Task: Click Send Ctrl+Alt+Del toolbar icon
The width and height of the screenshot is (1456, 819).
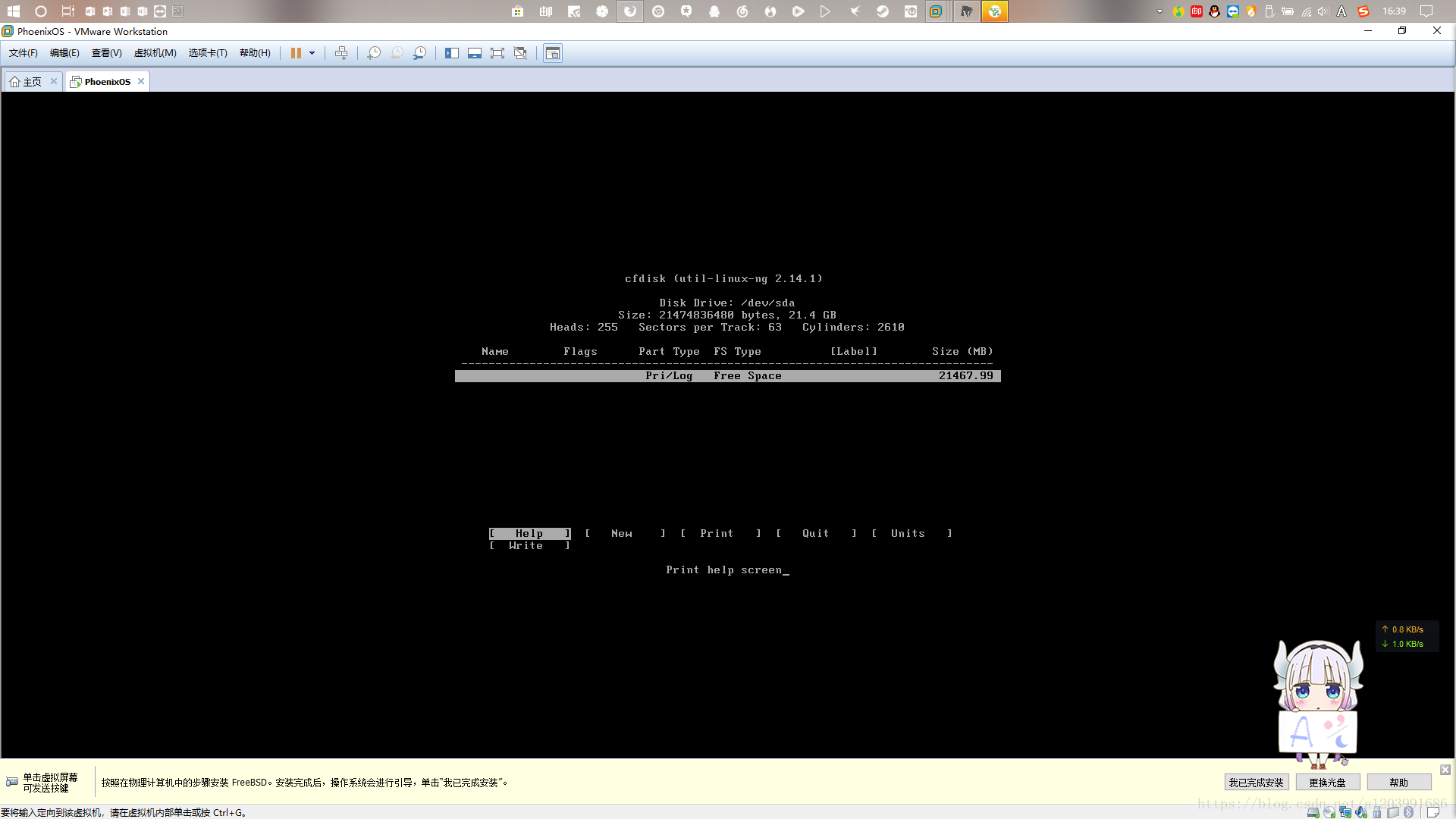Action: coord(341,53)
